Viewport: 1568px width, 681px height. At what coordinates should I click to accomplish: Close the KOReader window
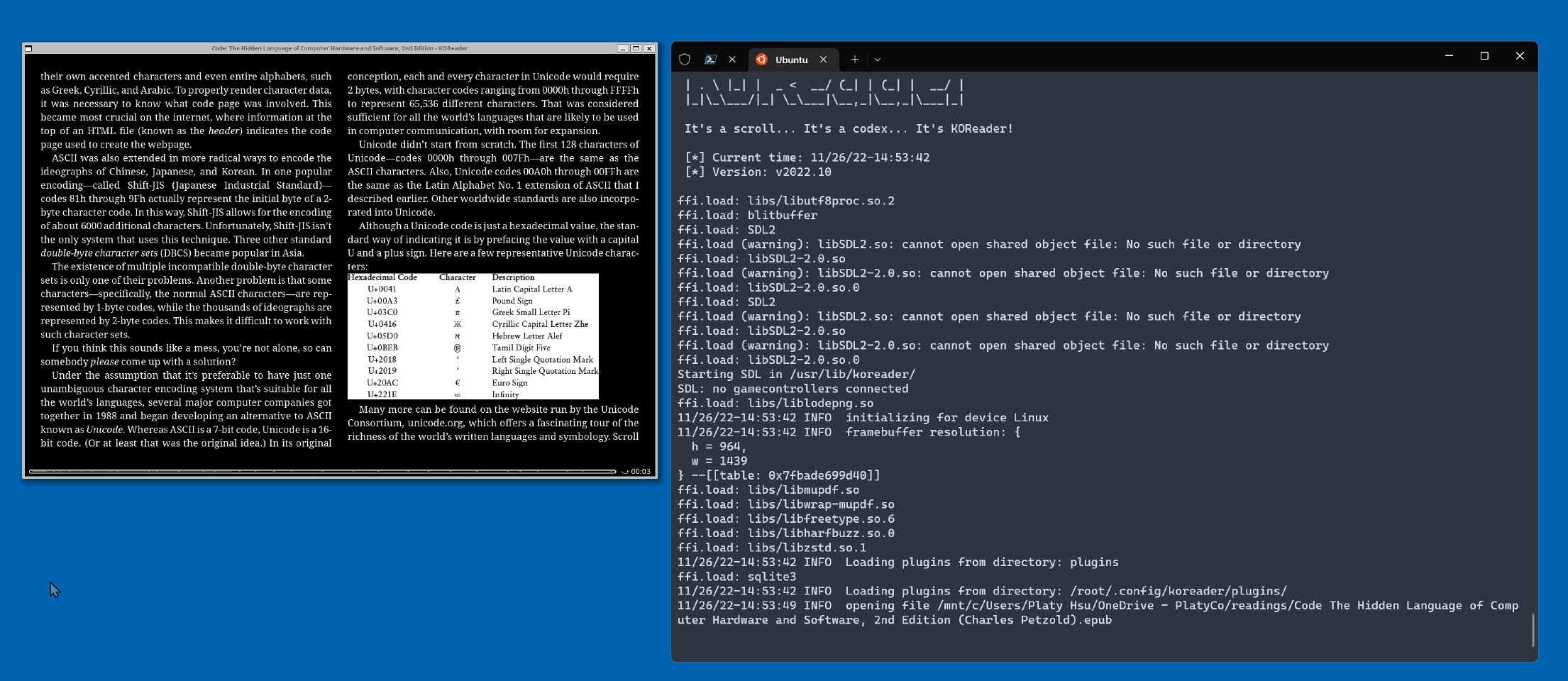[x=648, y=49]
